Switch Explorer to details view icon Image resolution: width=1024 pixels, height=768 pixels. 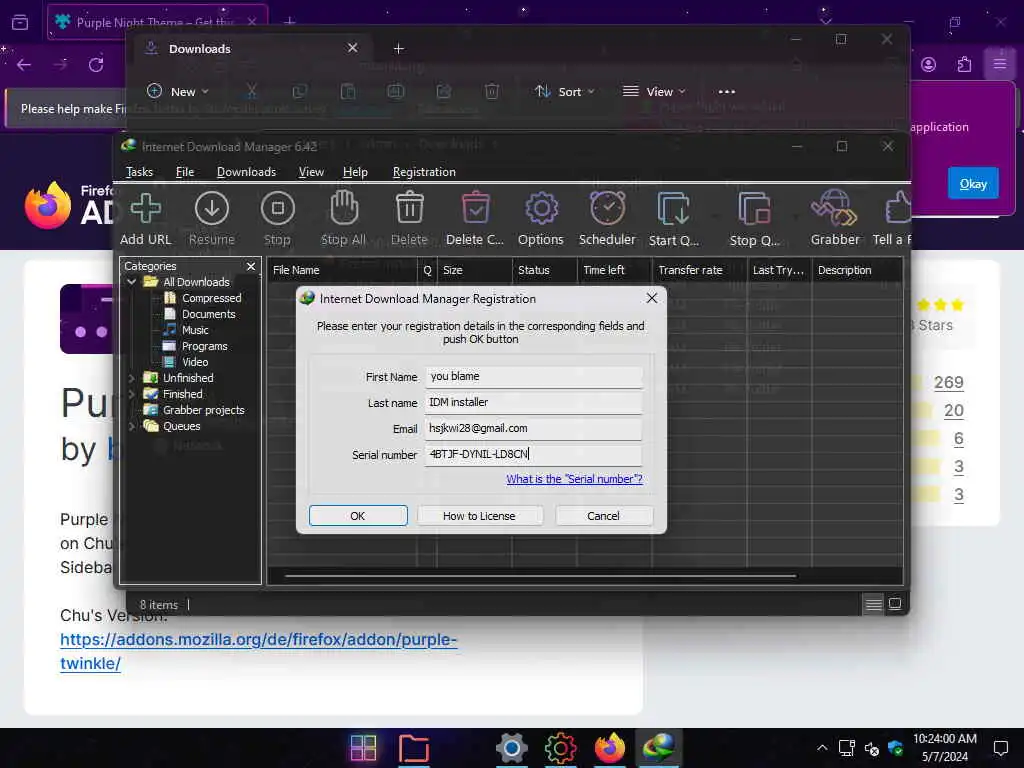pyautogui.click(x=873, y=604)
